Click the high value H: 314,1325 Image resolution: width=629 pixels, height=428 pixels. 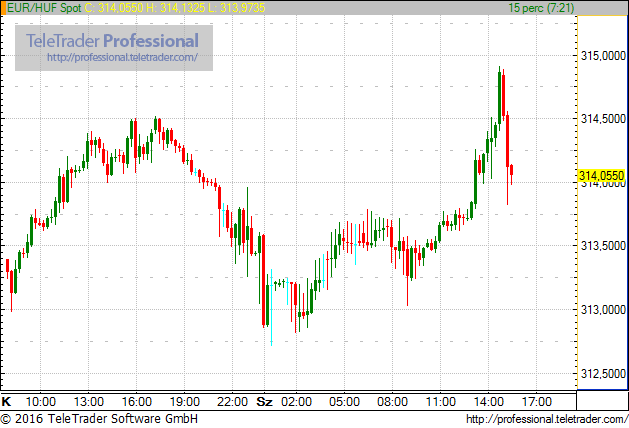[x=176, y=8]
